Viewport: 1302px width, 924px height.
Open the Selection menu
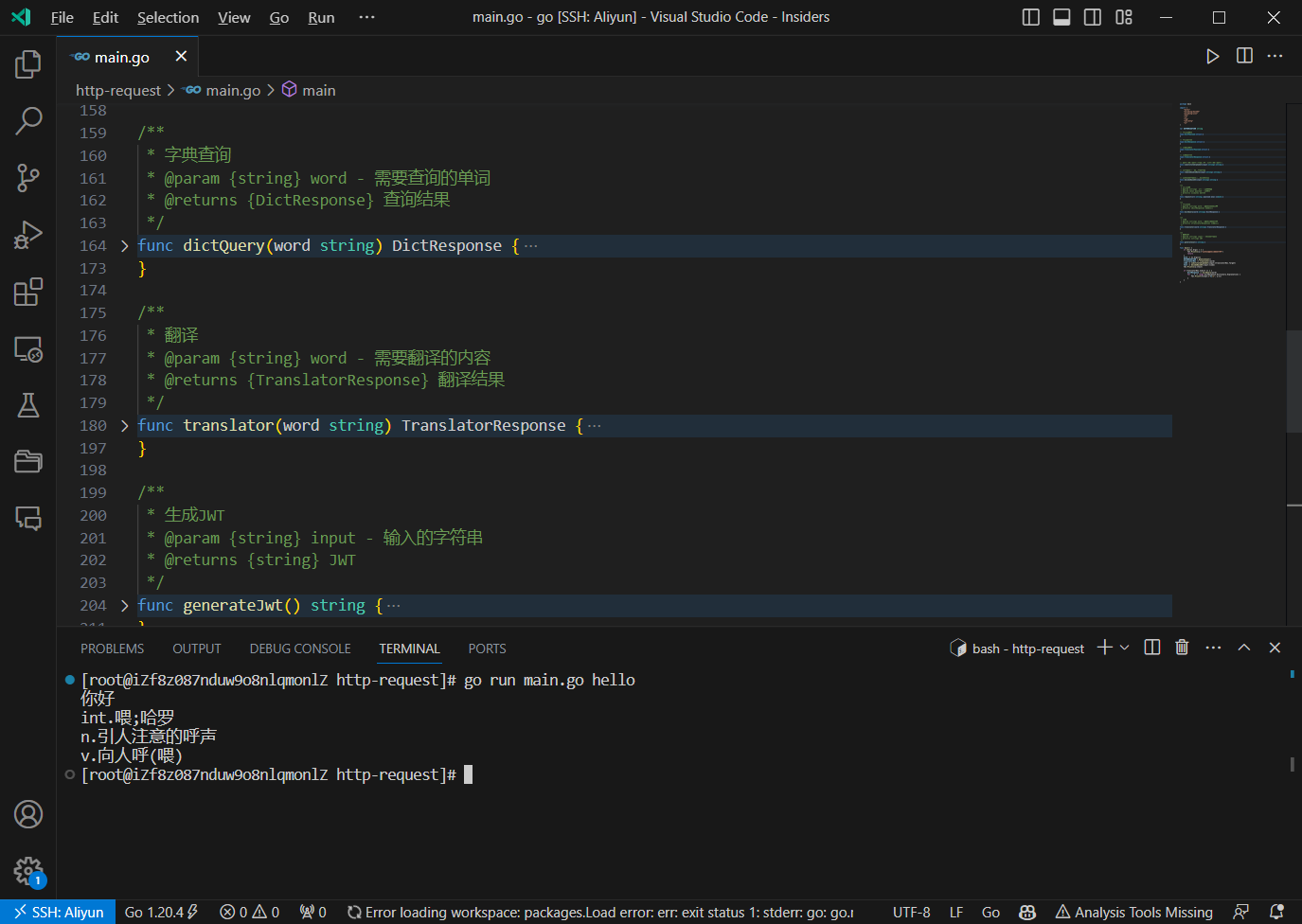click(168, 17)
